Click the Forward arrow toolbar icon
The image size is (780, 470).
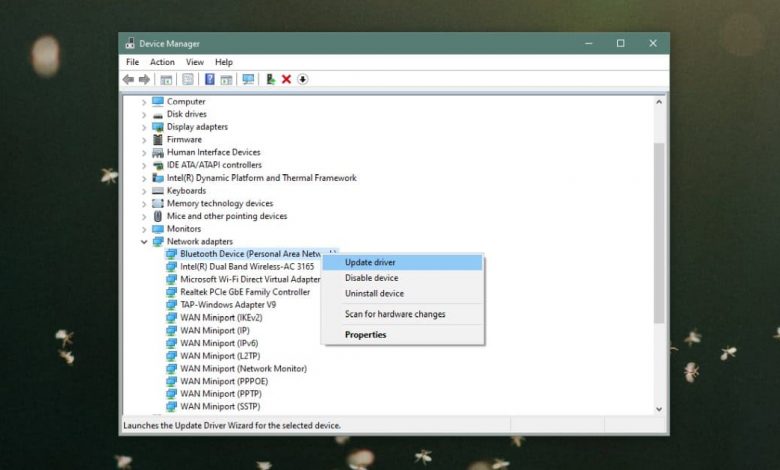pos(144,80)
